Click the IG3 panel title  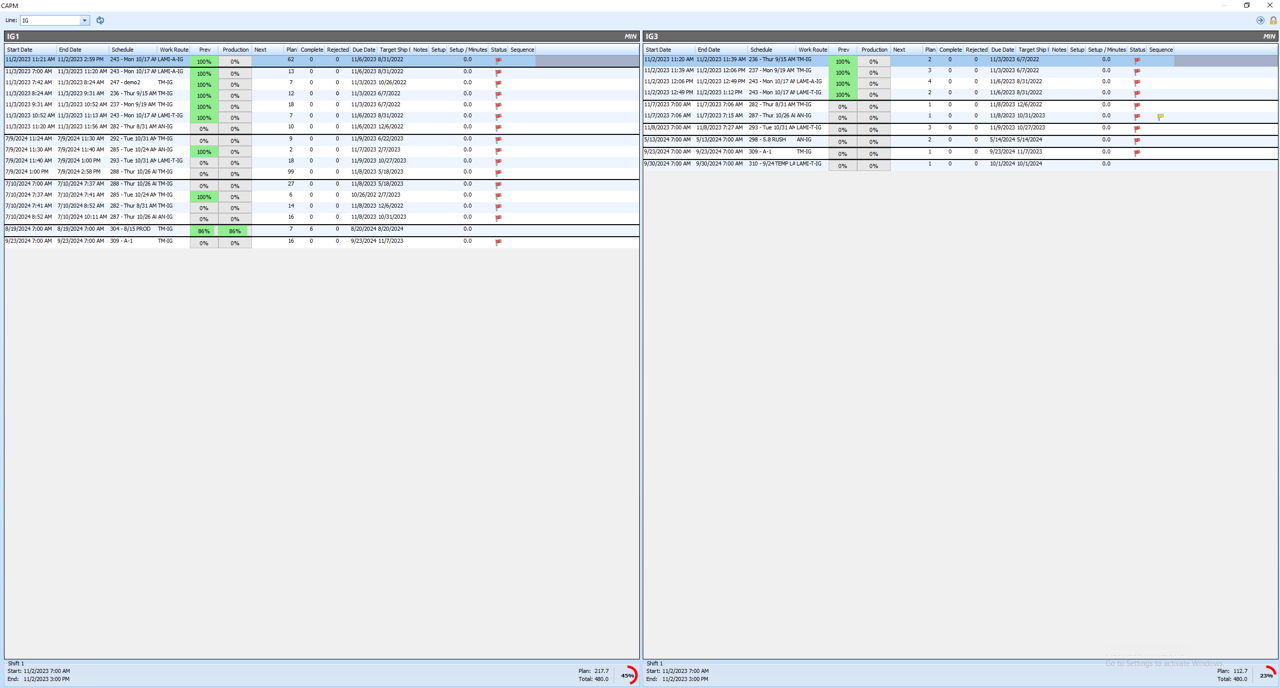tap(652, 37)
